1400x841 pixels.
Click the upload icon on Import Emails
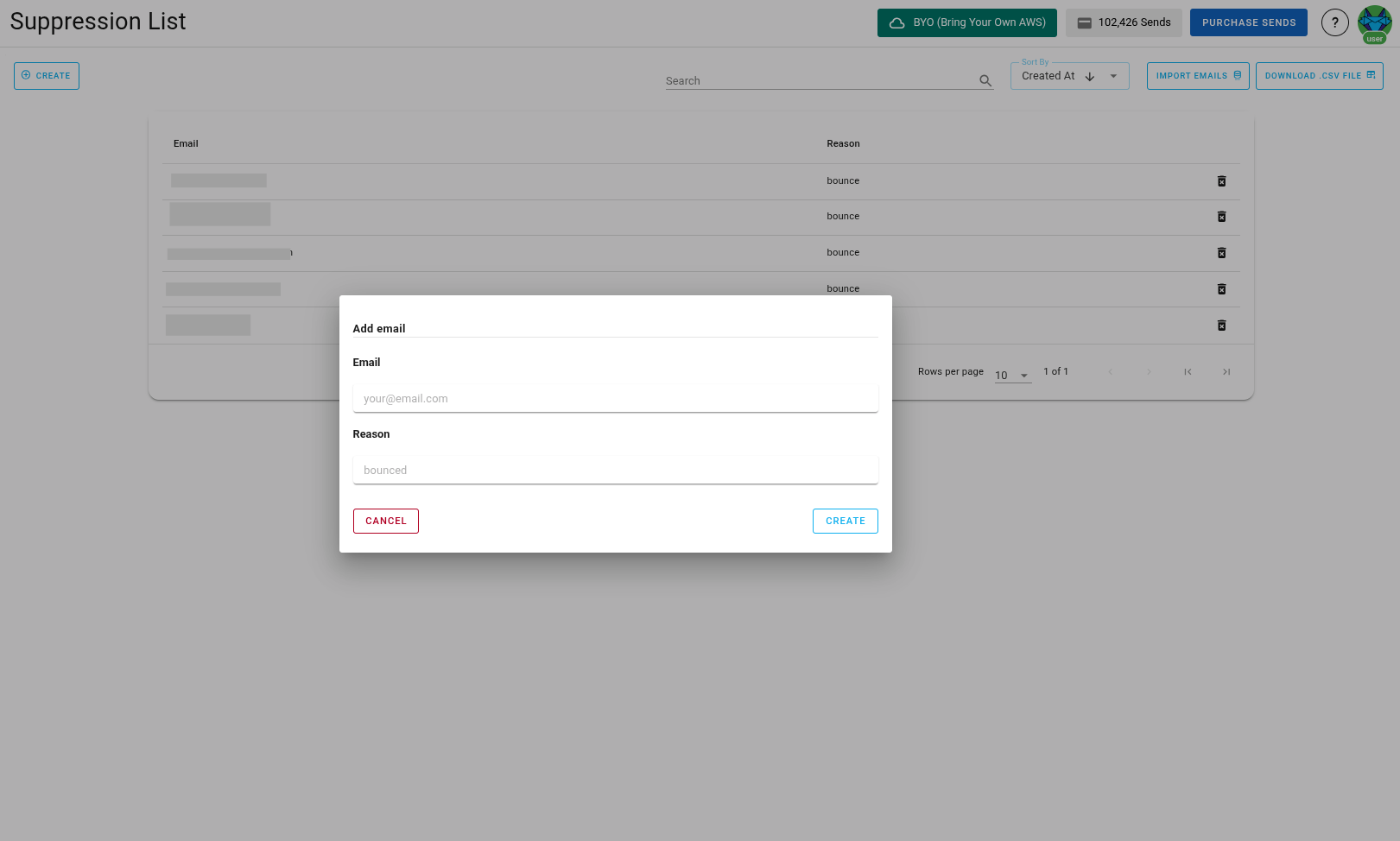1238,75
